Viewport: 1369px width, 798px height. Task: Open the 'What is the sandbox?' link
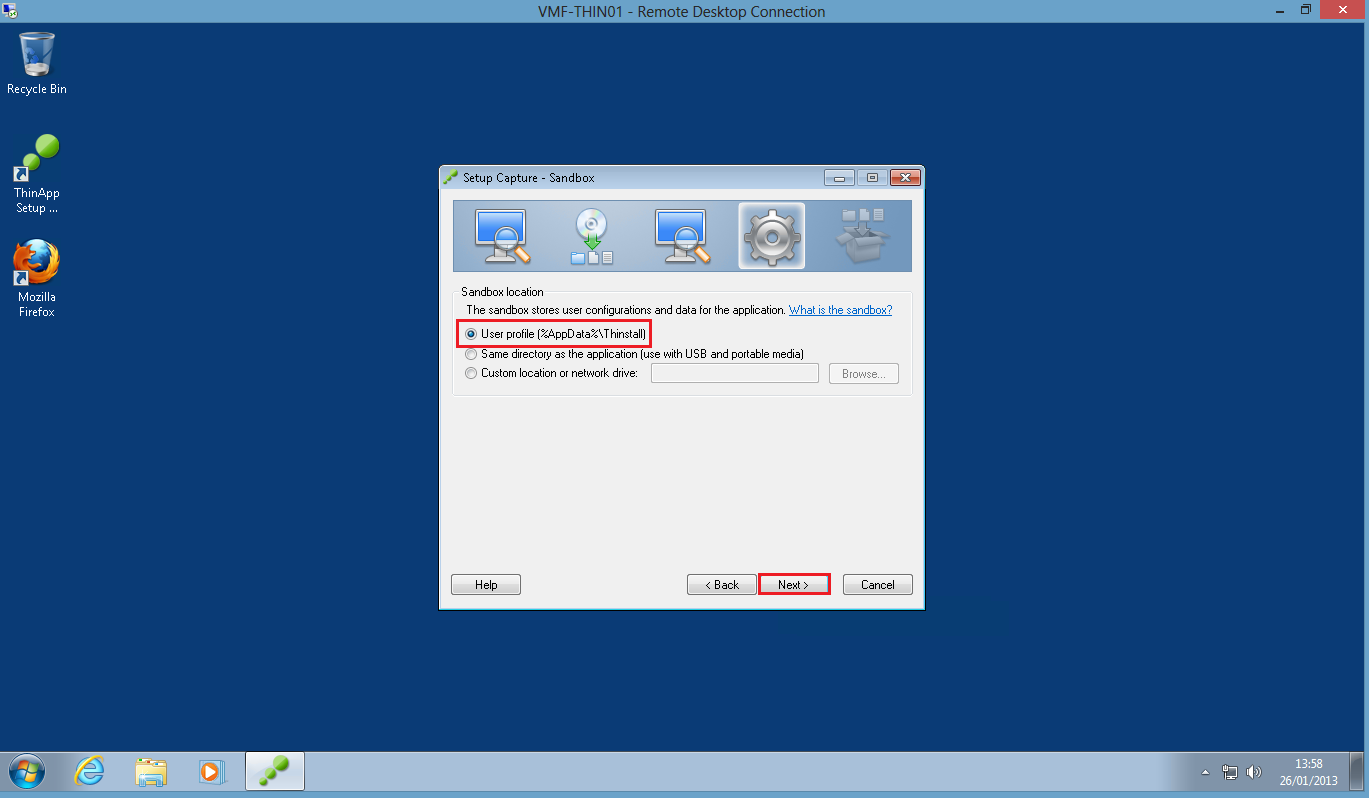click(840, 311)
